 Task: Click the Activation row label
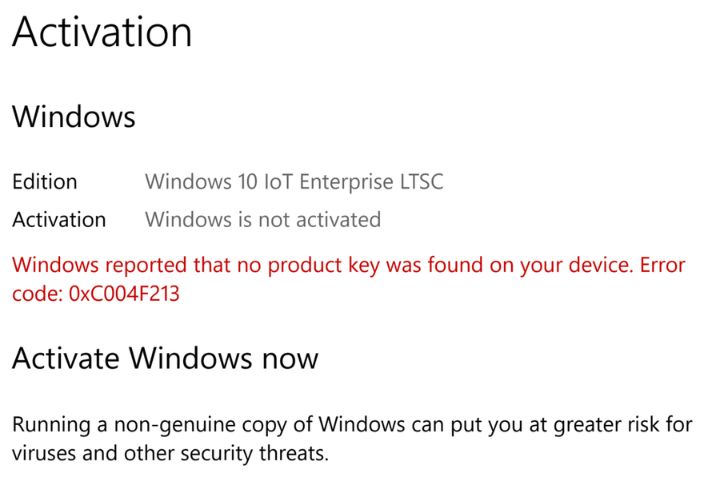pos(59,220)
